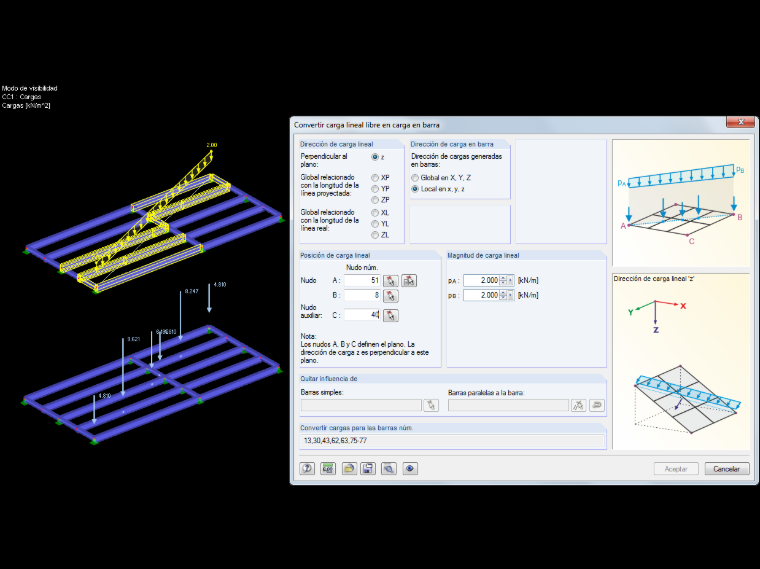Click the Aceptar button
The height and width of the screenshot is (569, 760).
click(x=676, y=469)
